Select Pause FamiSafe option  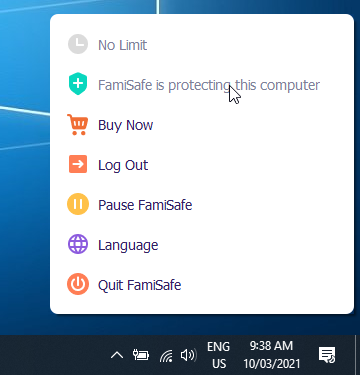pos(202,205)
